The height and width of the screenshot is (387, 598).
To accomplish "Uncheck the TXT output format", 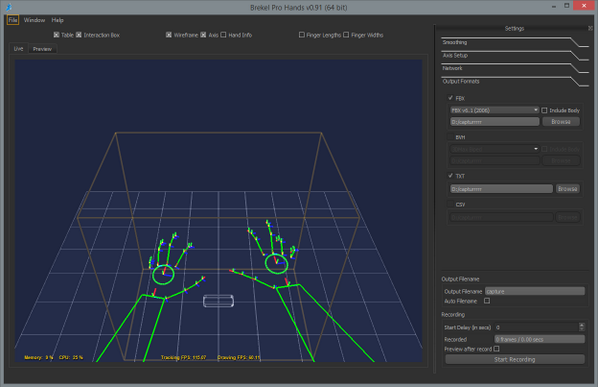I will [450, 175].
